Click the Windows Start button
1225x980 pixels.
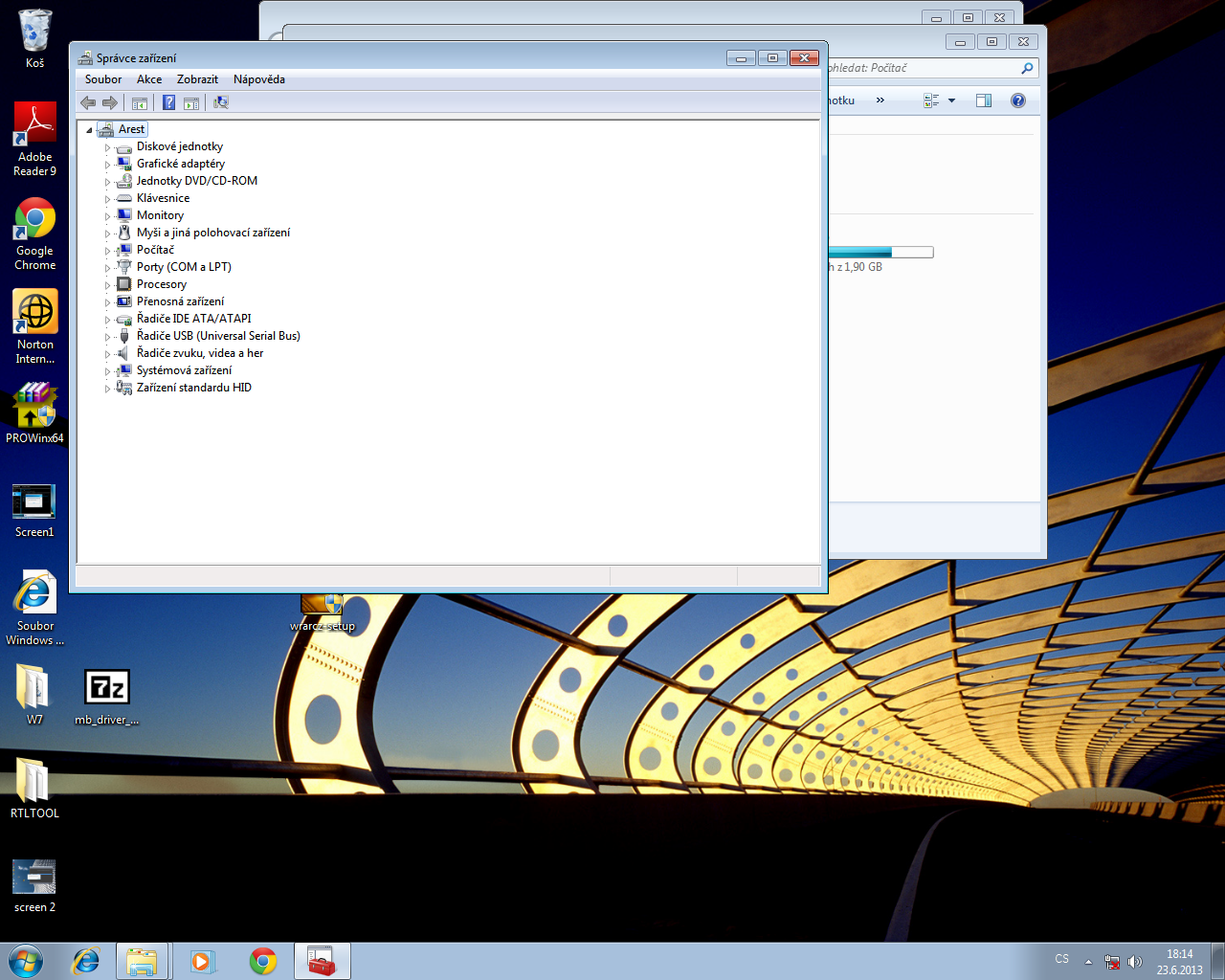26,961
